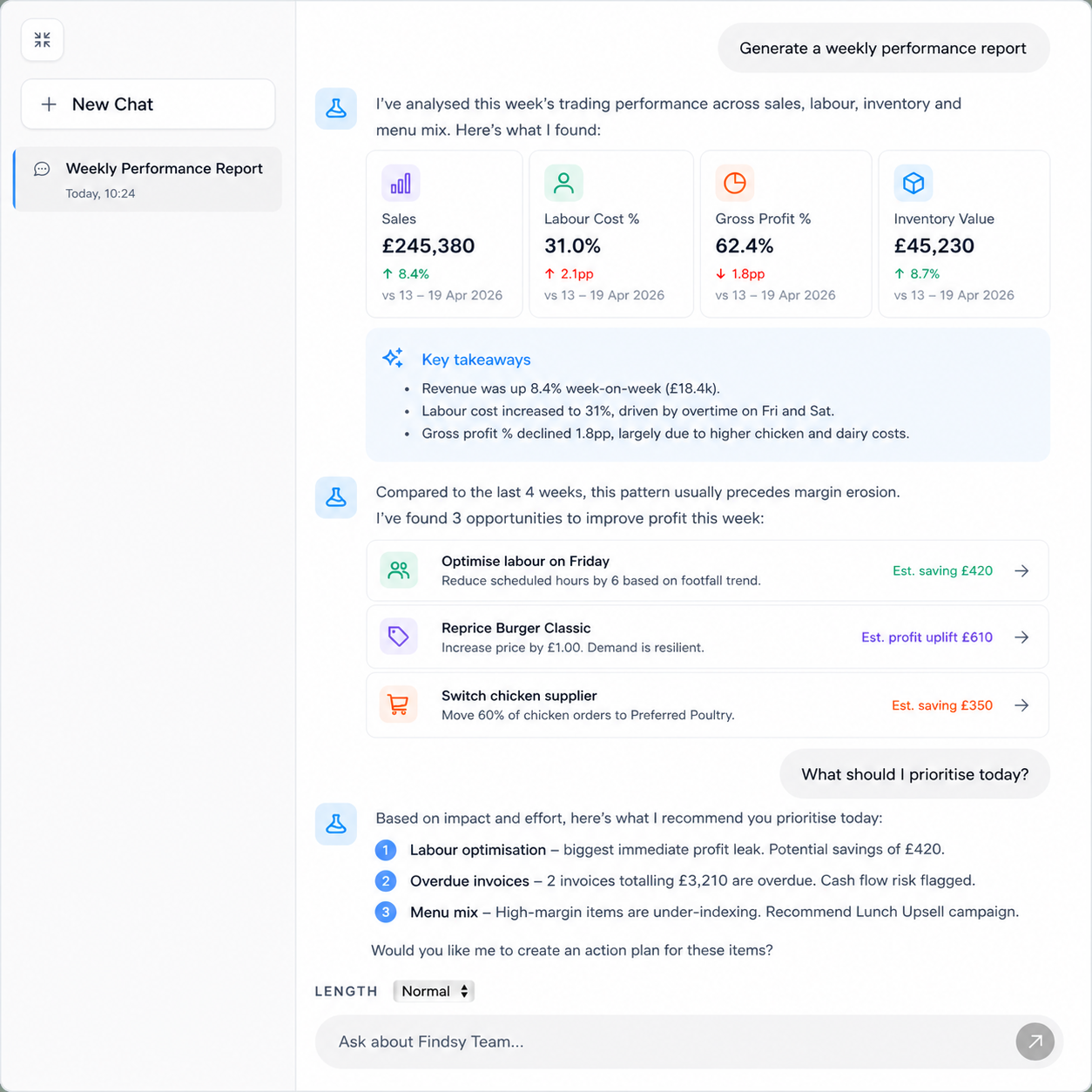Click the arrow on Reprice Burger Classic row
1092x1092 pixels.
pos(1021,637)
